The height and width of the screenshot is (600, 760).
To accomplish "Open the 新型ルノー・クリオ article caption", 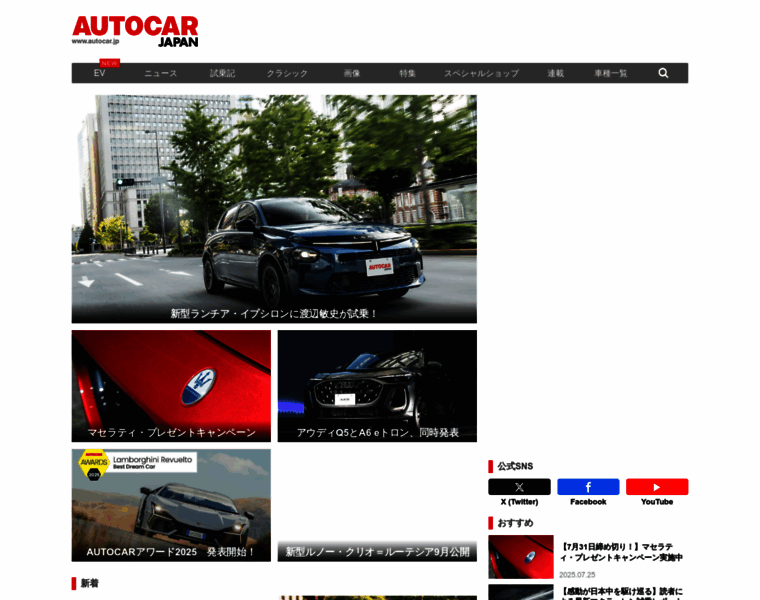I will pos(377,552).
